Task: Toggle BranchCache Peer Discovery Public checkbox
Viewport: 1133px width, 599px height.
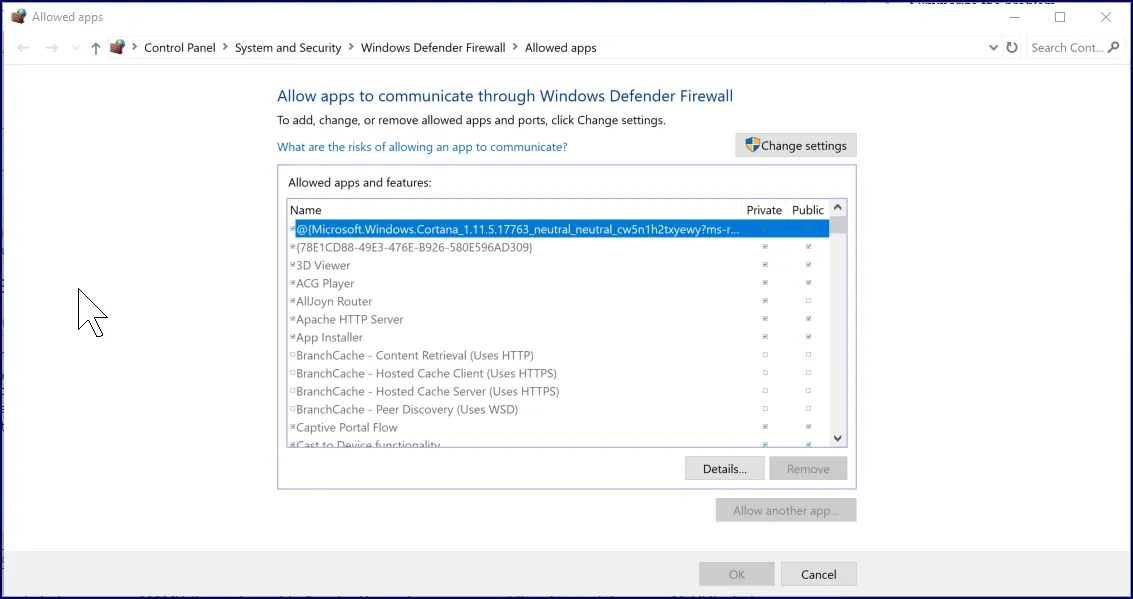Action: click(809, 409)
